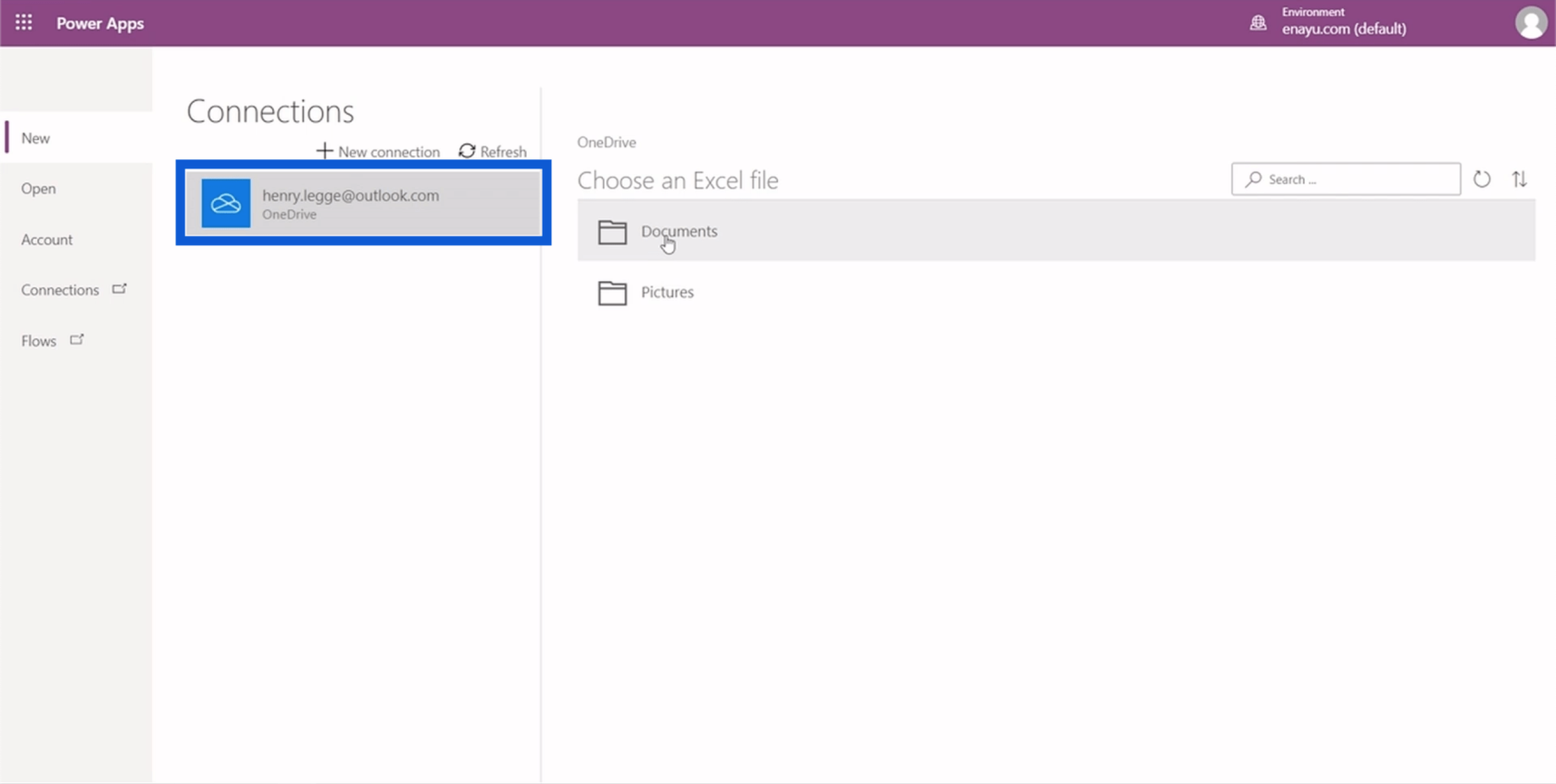Click the Power Apps title
The height and width of the screenshot is (784, 1556).
point(100,23)
